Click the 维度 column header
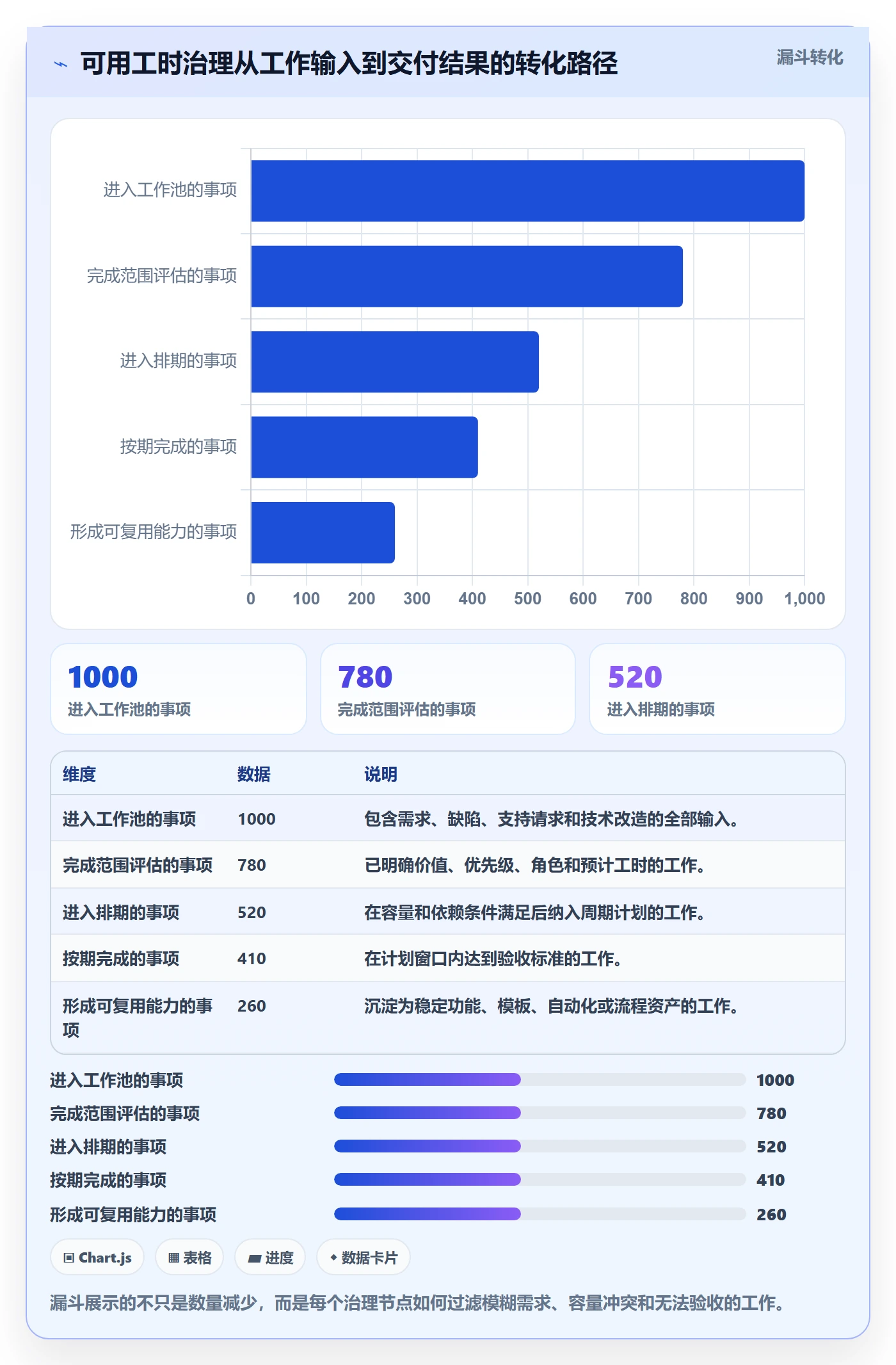Screen dimensions: 896x1365 tap(79, 774)
